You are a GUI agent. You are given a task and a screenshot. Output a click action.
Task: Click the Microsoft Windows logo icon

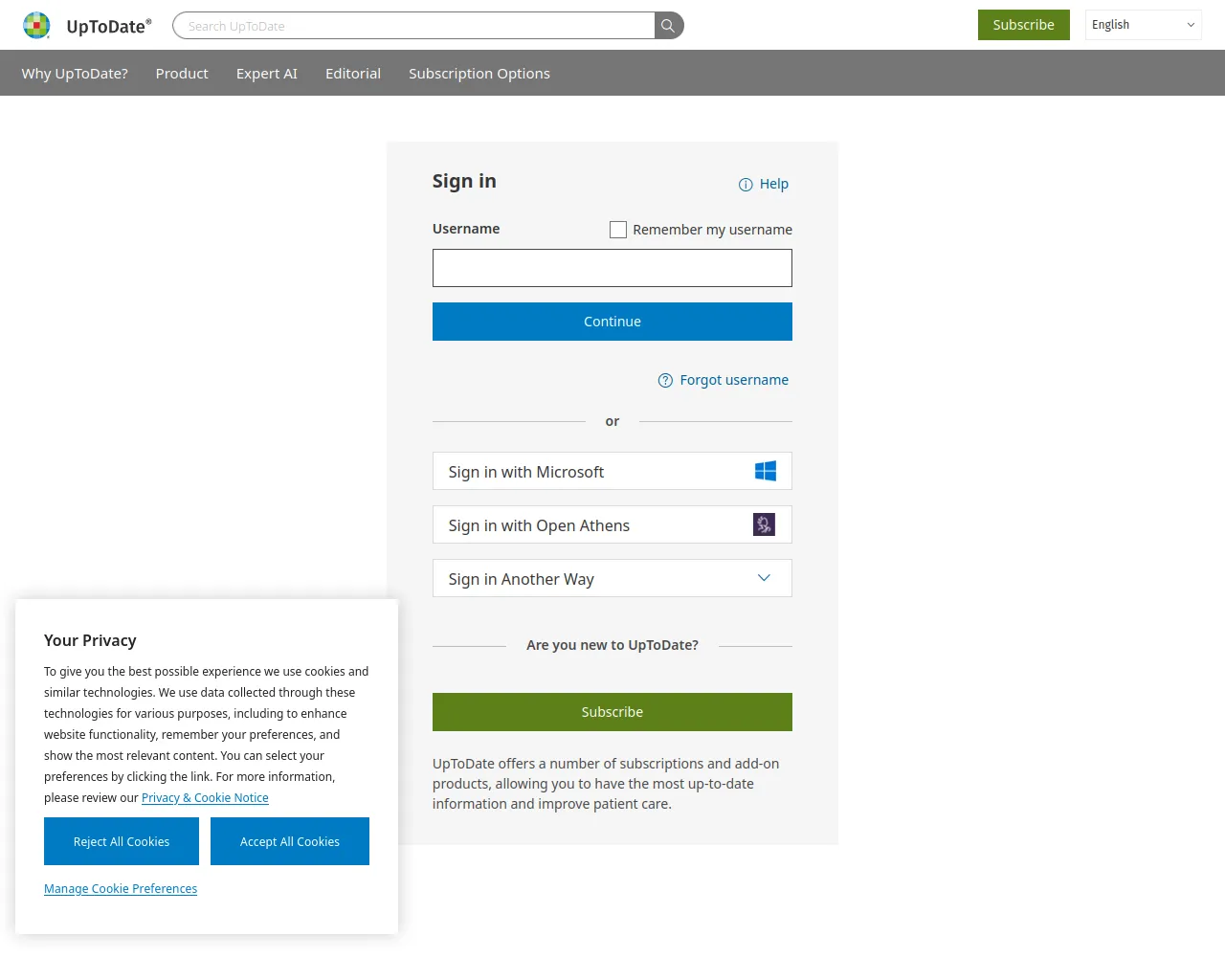766,471
